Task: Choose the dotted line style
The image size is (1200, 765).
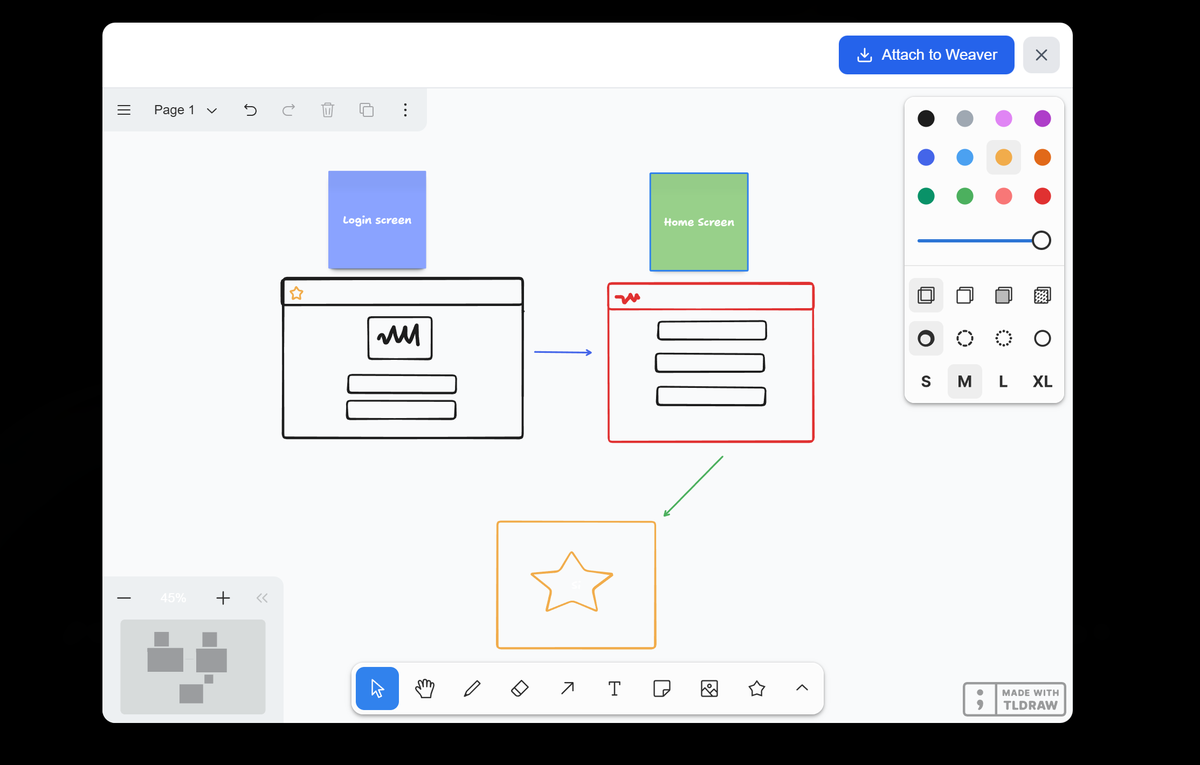Action: click(1004, 338)
